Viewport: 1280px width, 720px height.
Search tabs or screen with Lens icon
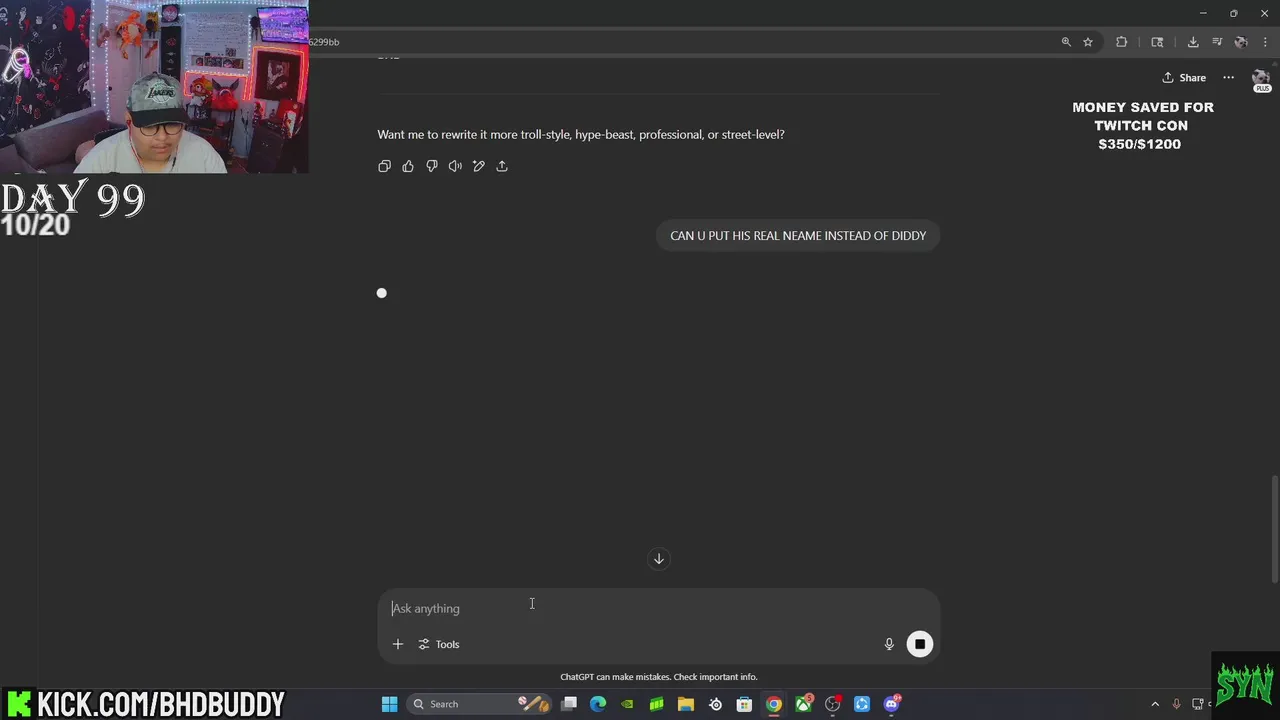1157,42
